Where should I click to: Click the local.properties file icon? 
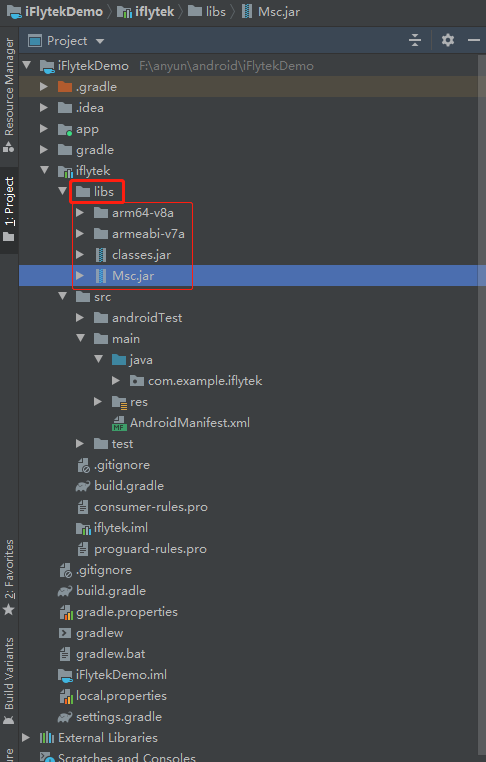pyautogui.click(x=66, y=696)
